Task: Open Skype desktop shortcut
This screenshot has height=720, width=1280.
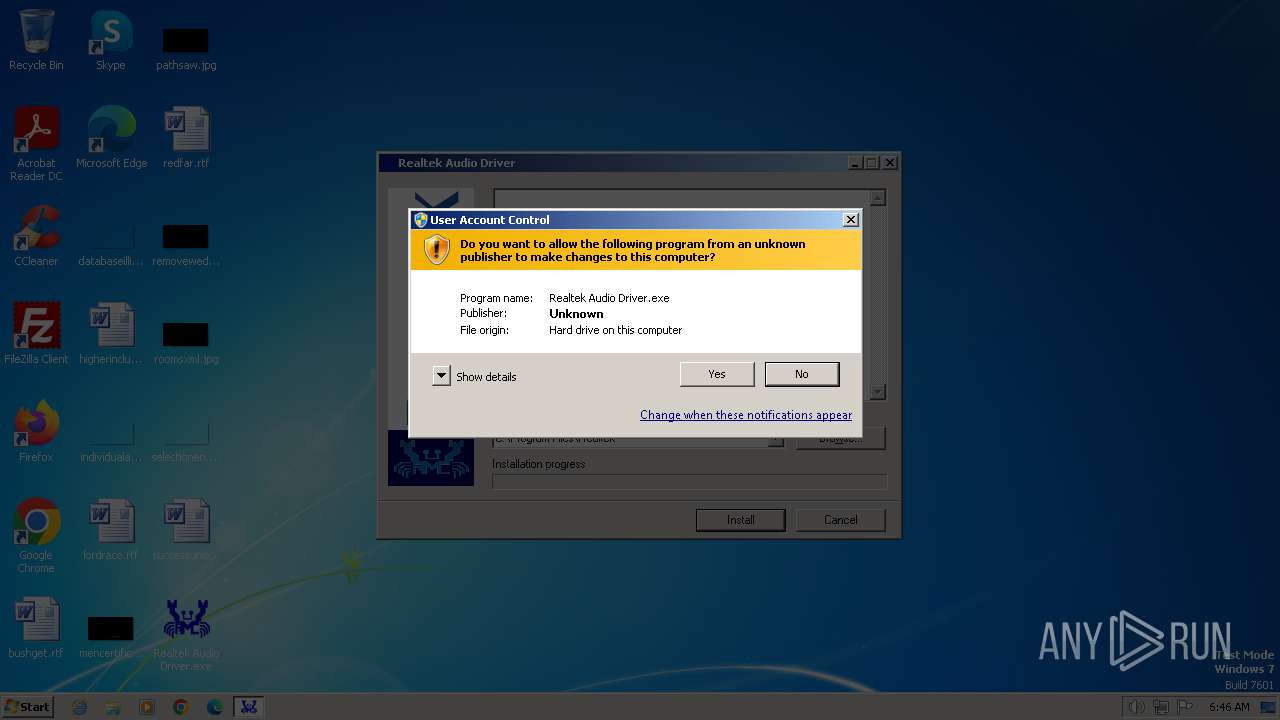Action: pos(111,41)
